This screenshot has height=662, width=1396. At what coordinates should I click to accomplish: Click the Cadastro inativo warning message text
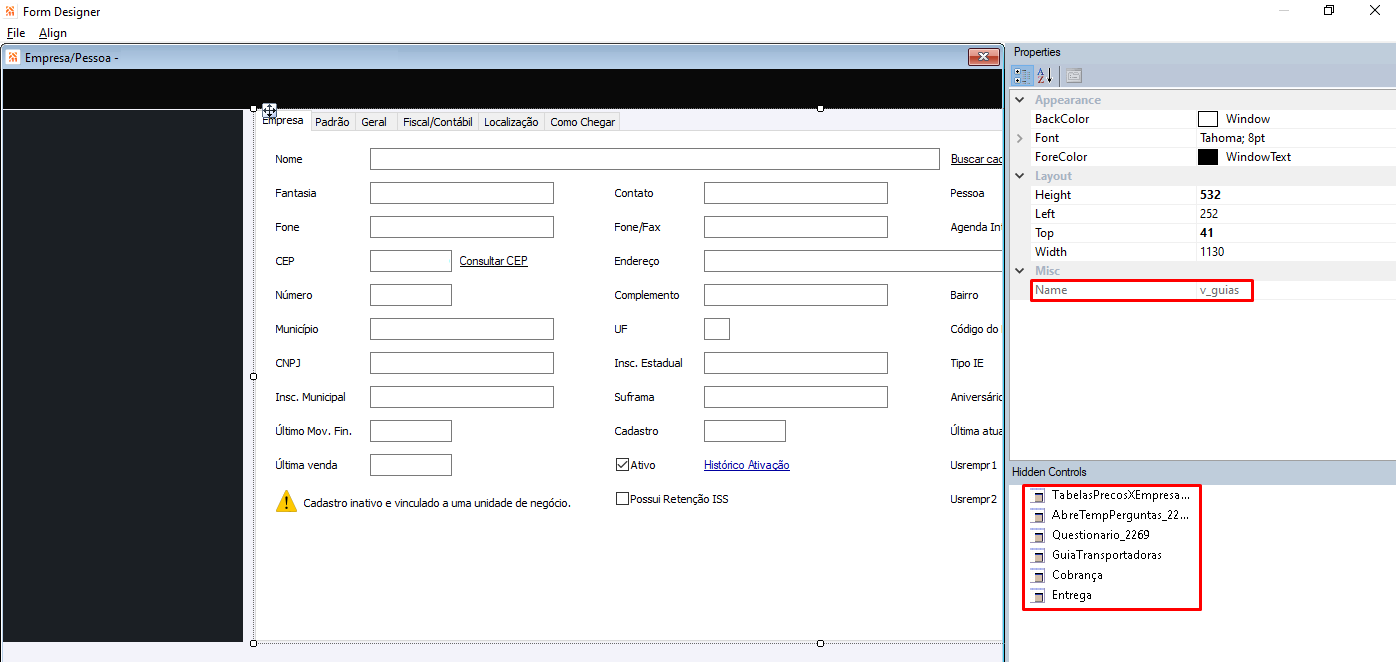click(x=437, y=503)
